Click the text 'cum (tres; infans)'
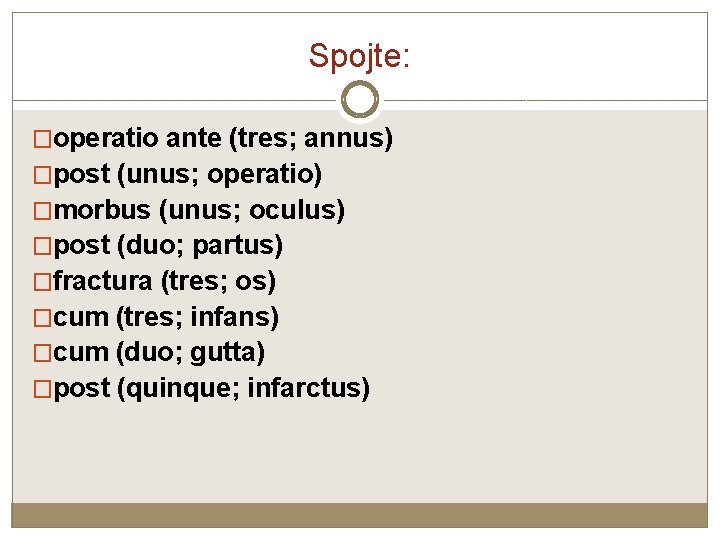The image size is (720, 540). (x=166, y=317)
